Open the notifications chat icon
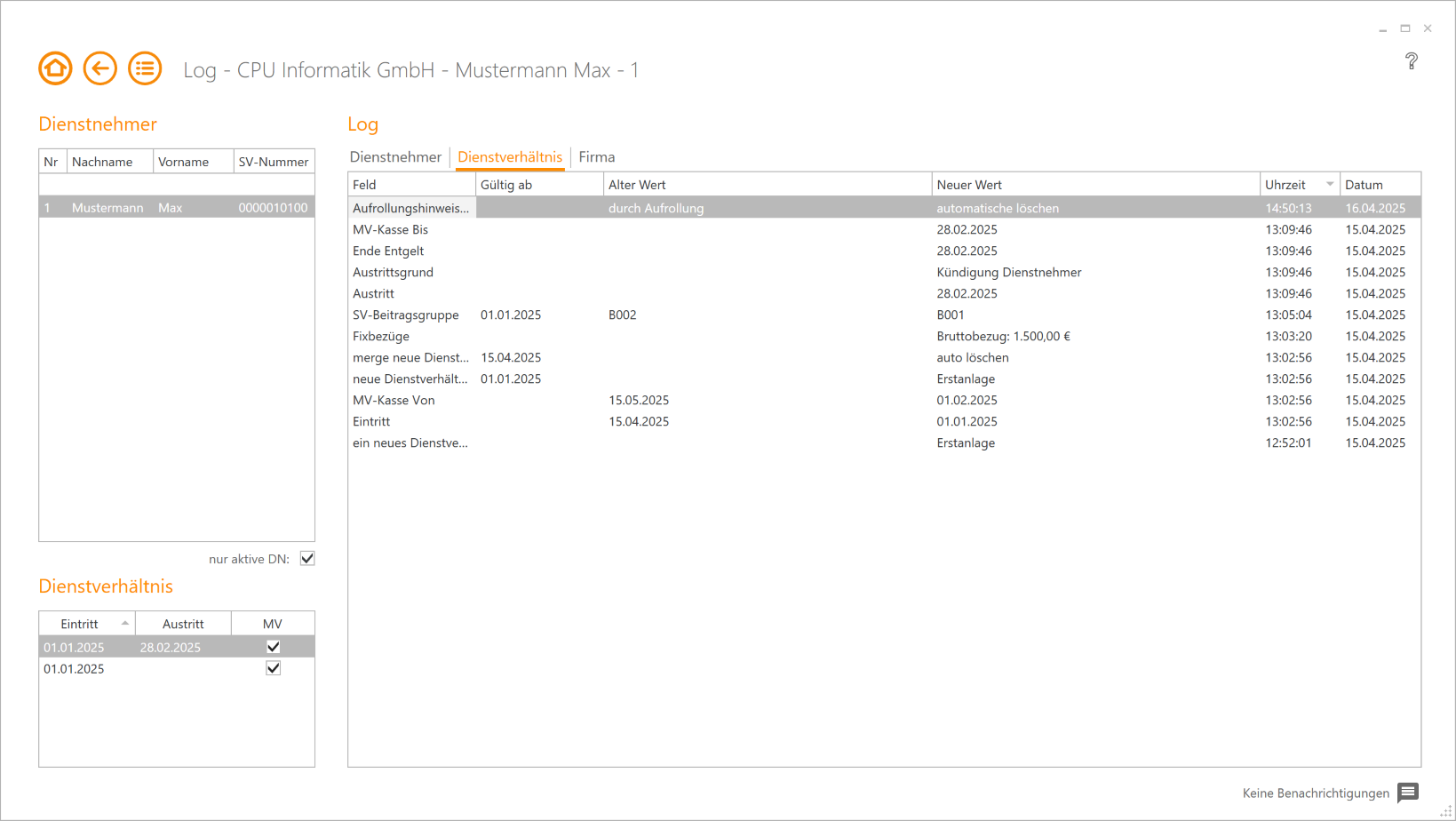This screenshot has height=821, width=1456. pyautogui.click(x=1407, y=793)
